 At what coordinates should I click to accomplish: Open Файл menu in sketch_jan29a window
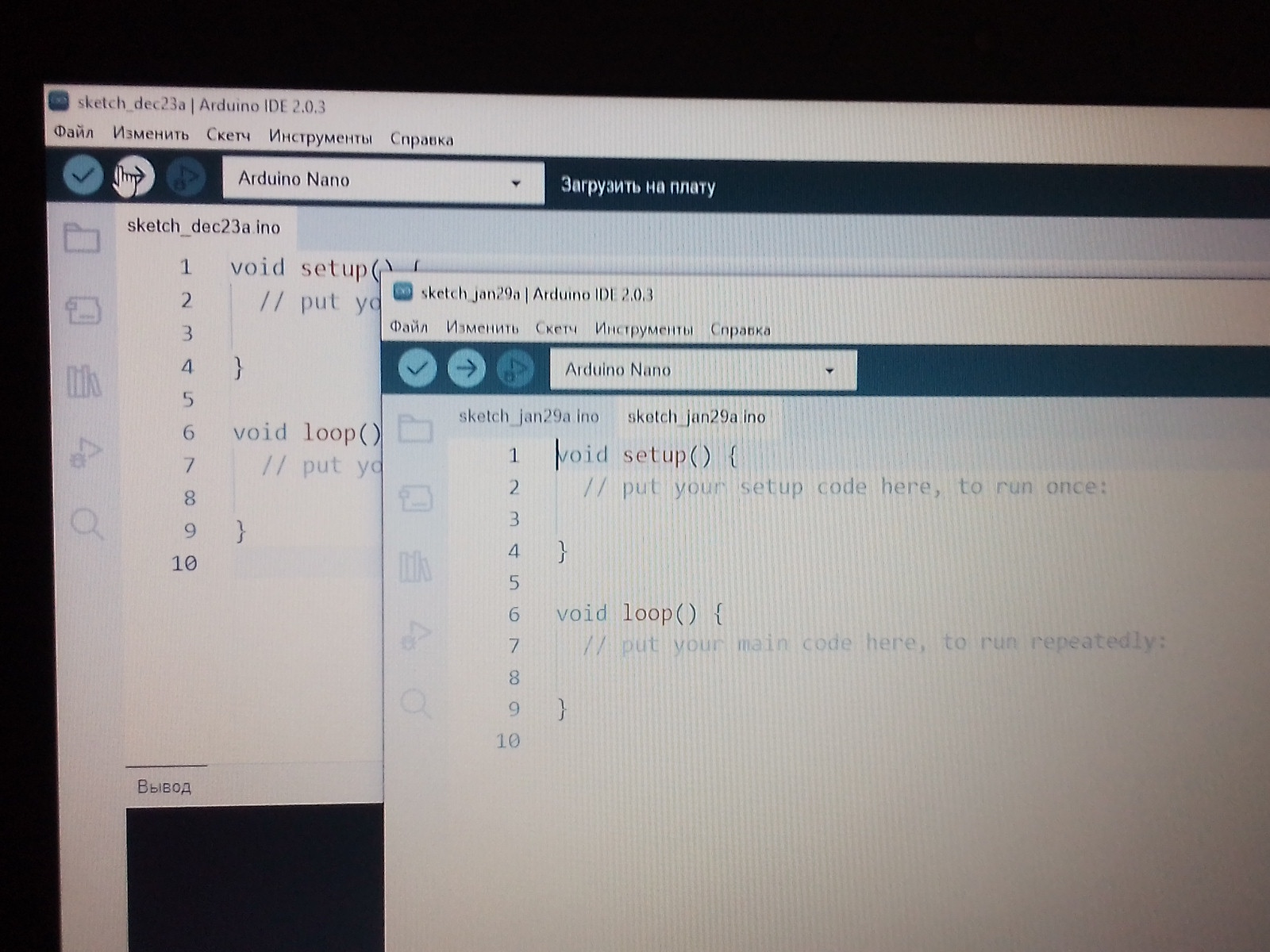409,327
